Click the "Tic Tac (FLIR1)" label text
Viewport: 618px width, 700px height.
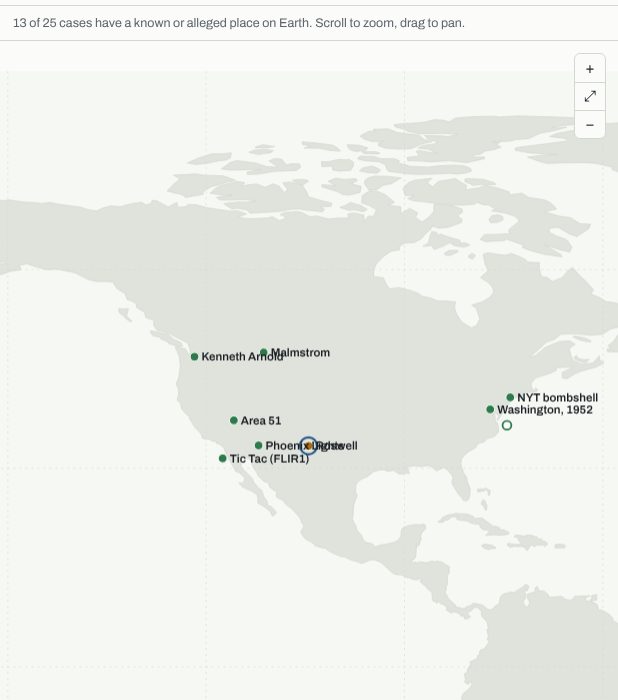click(x=269, y=458)
